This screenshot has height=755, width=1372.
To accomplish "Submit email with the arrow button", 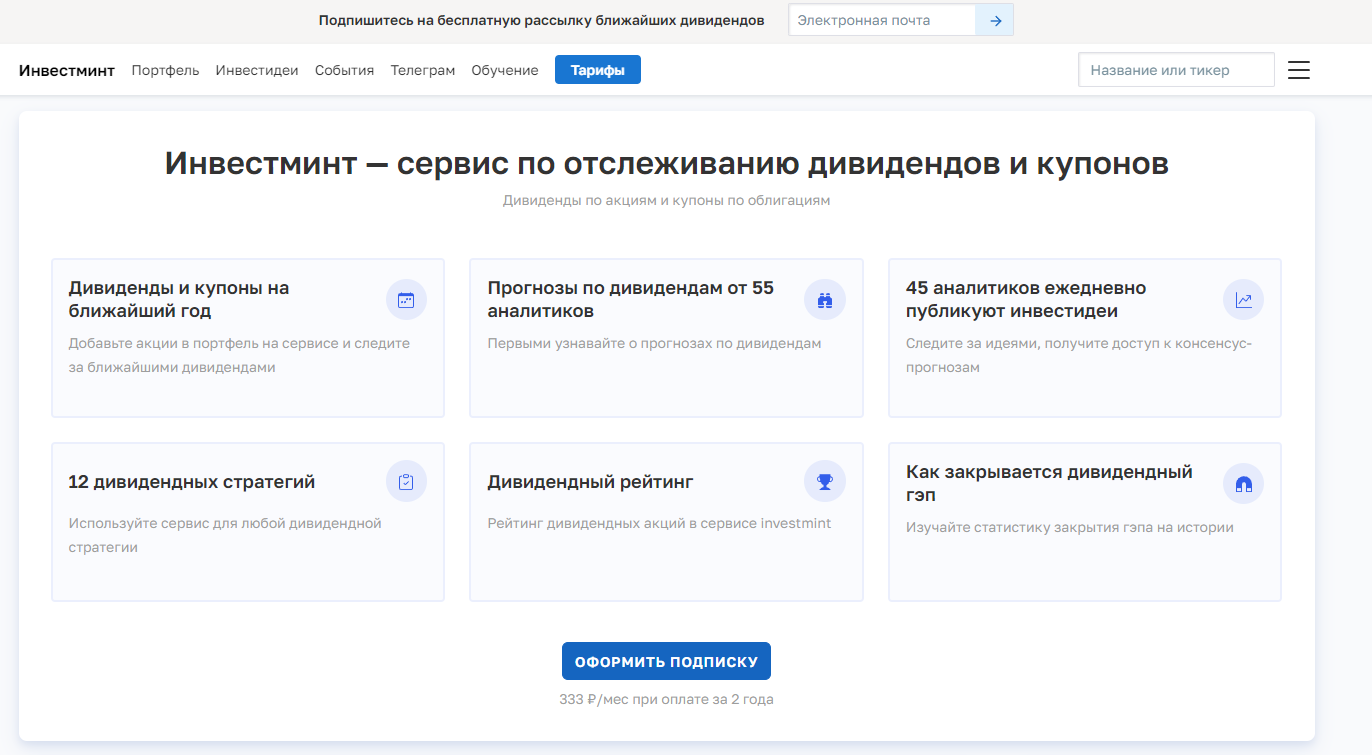I will coord(995,20).
